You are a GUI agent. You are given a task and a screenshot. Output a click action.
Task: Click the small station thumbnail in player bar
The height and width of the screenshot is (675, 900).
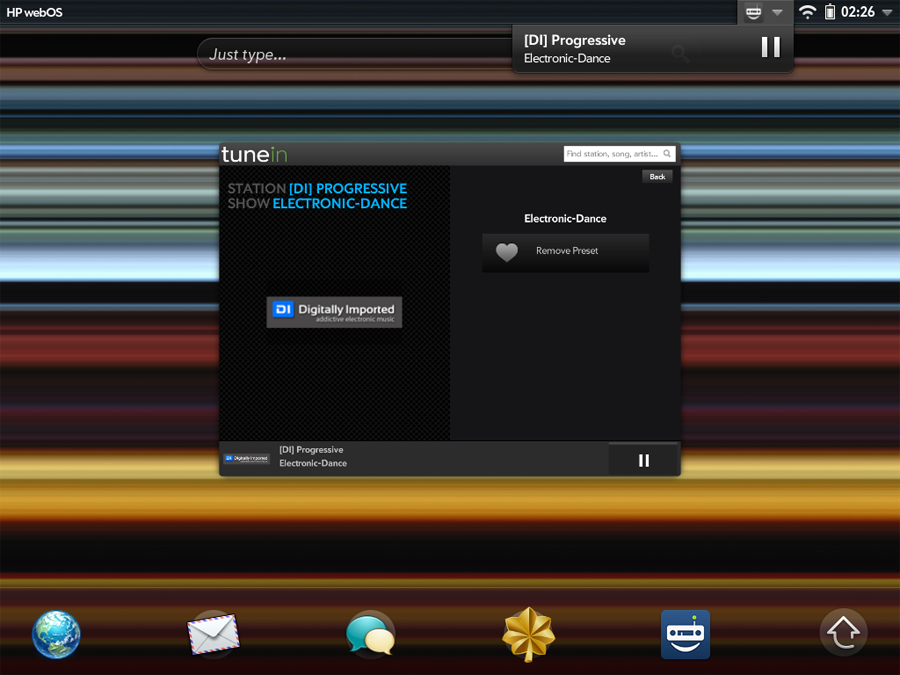coord(246,459)
